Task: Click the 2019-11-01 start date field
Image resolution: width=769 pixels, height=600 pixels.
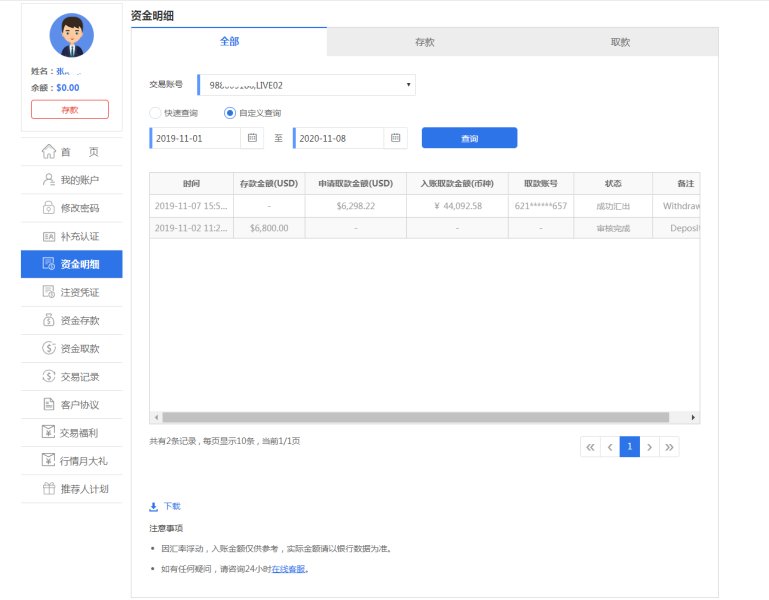Action: point(195,138)
